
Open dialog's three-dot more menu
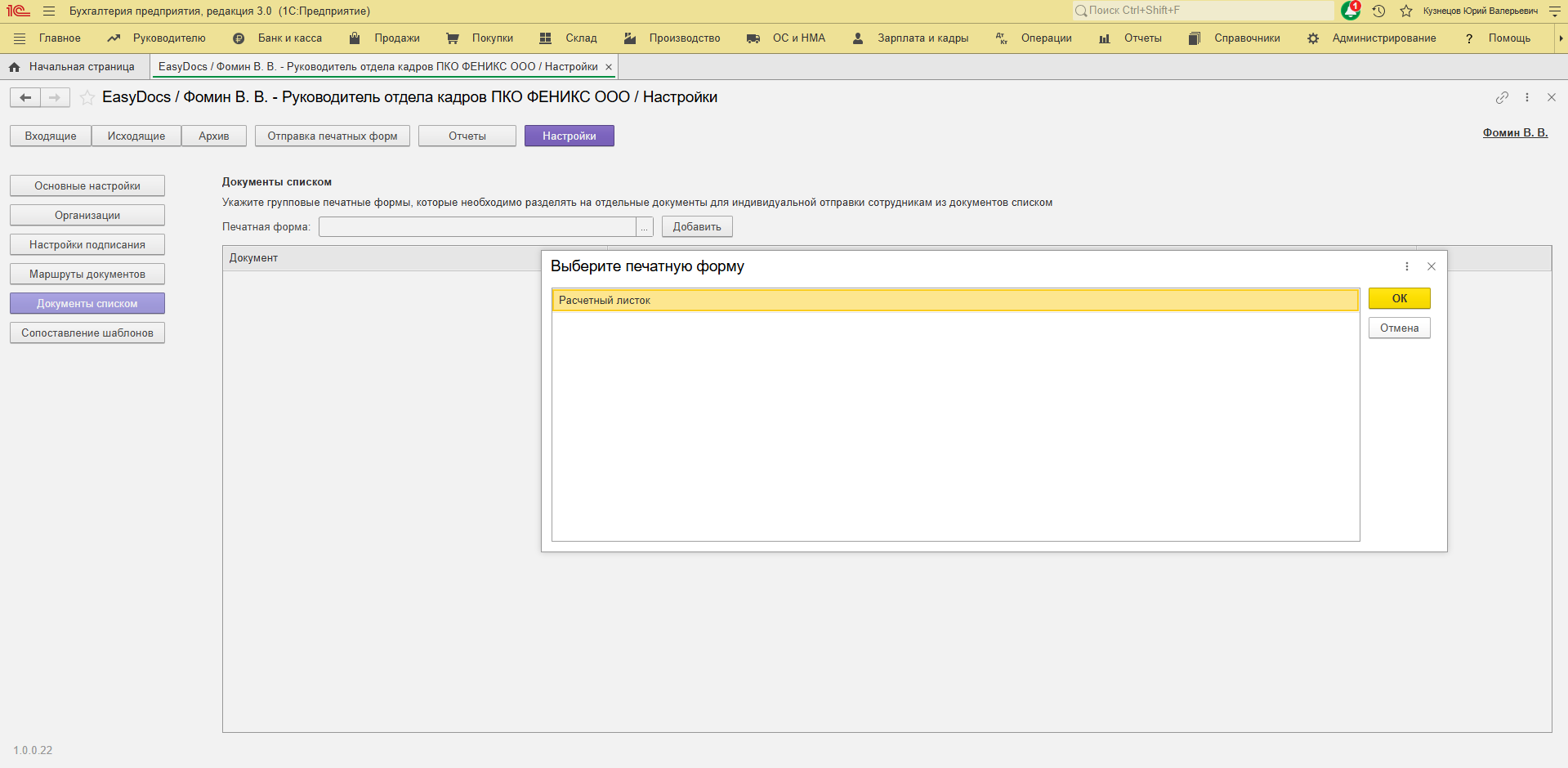point(1406,266)
